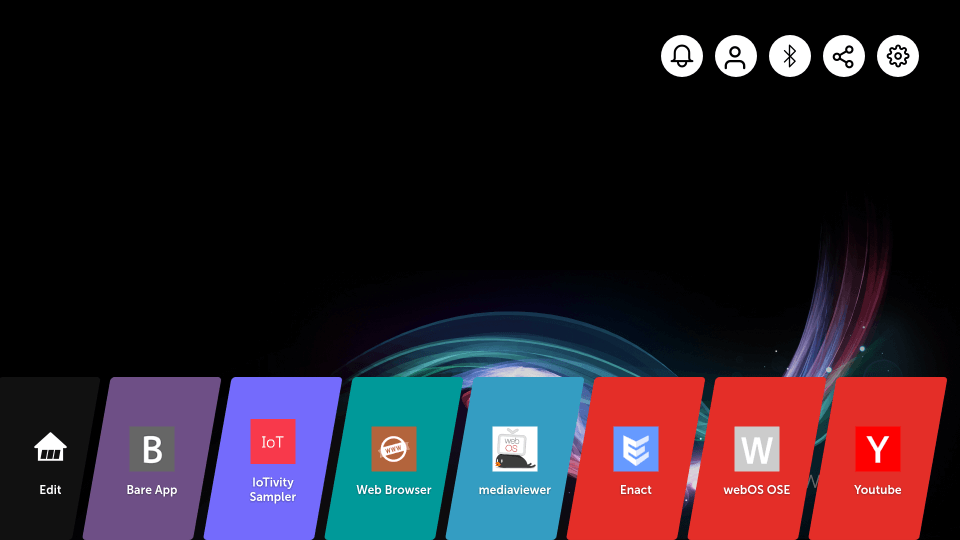Open the user profile icon
Image resolution: width=960 pixels, height=540 pixels.
pyautogui.click(x=736, y=56)
